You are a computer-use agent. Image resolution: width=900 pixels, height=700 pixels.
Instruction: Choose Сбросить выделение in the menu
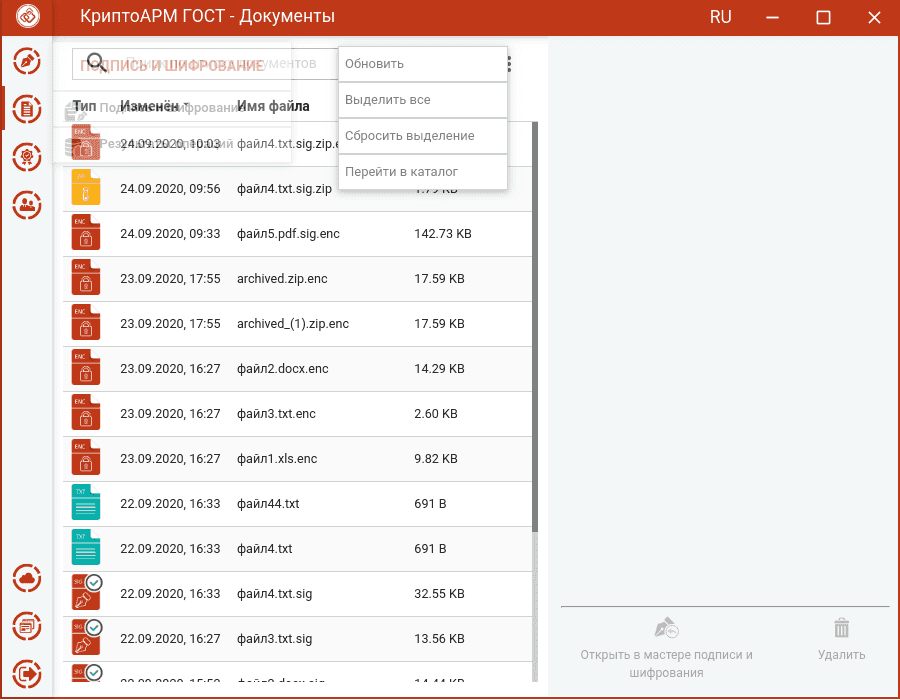(423, 136)
